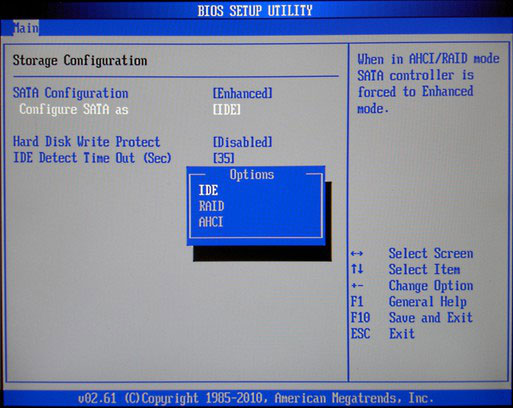Click the left-right arrows Select Screen icon
Screen dimensions: 513x408
pos(357,254)
